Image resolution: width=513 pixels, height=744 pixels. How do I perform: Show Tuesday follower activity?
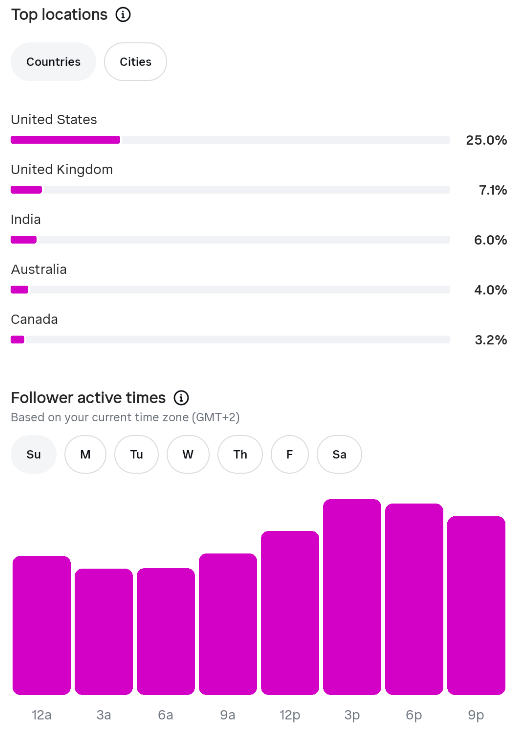click(x=136, y=455)
